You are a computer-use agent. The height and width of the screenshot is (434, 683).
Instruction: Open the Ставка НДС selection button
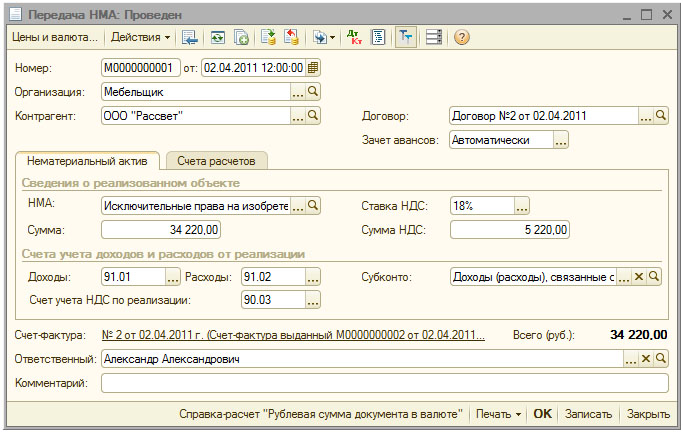pyautogui.click(x=521, y=206)
